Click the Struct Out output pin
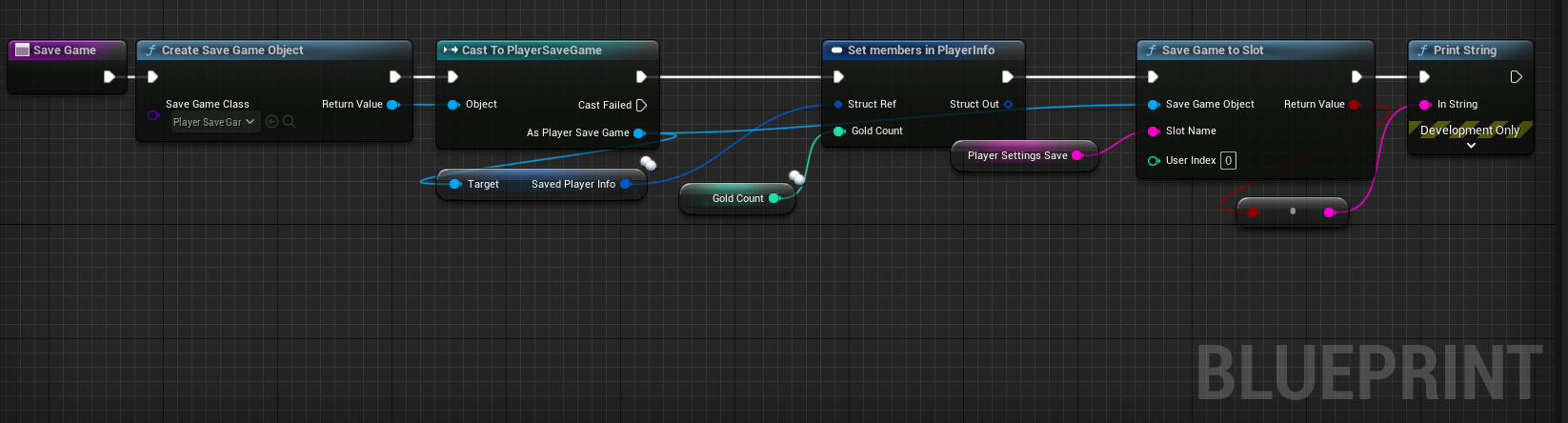The width and height of the screenshot is (1568, 423). pos(1008,104)
